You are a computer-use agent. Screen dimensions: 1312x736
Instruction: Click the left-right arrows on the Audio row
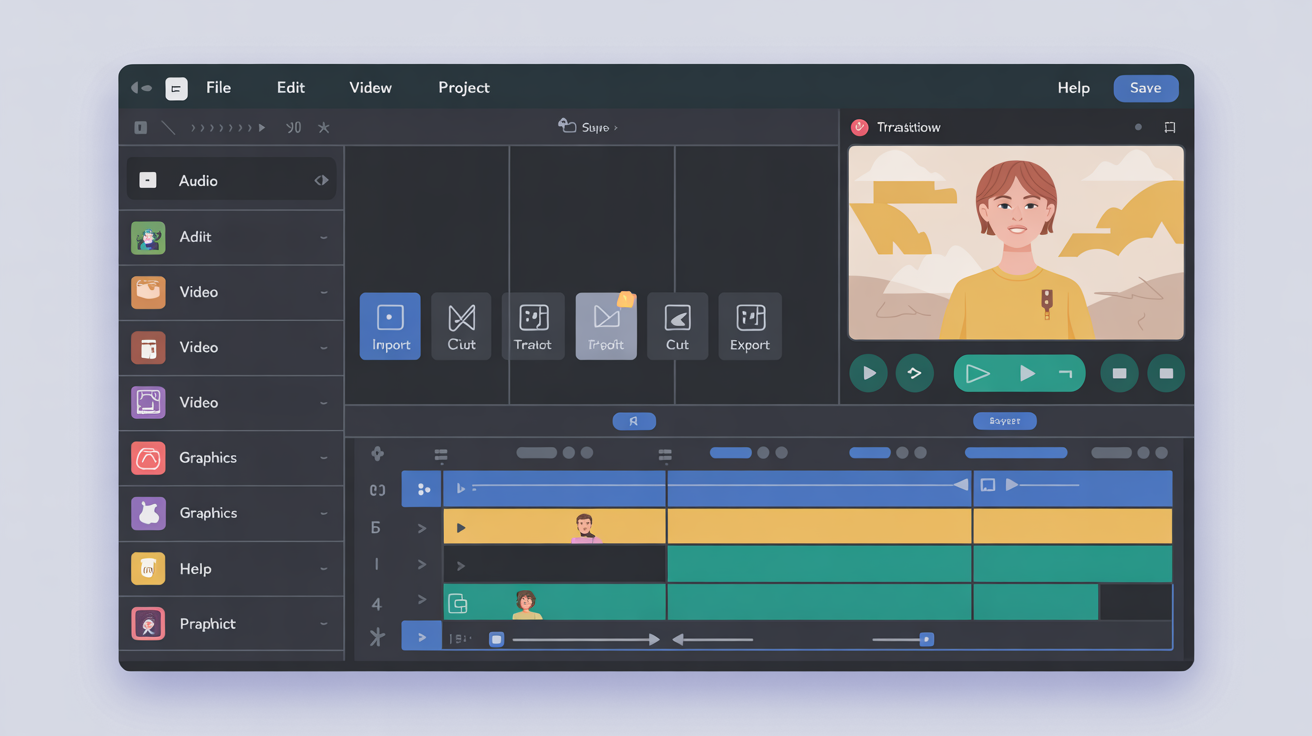tap(321, 180)
